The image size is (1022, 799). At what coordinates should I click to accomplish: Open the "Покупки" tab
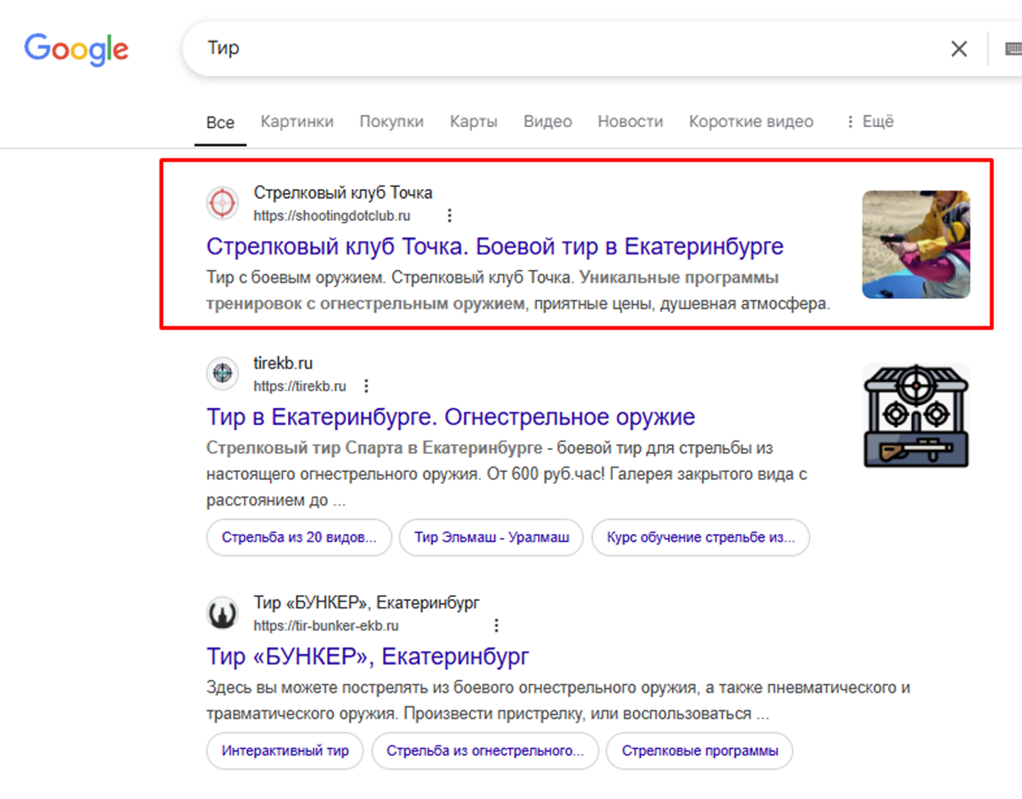point(392,122)
